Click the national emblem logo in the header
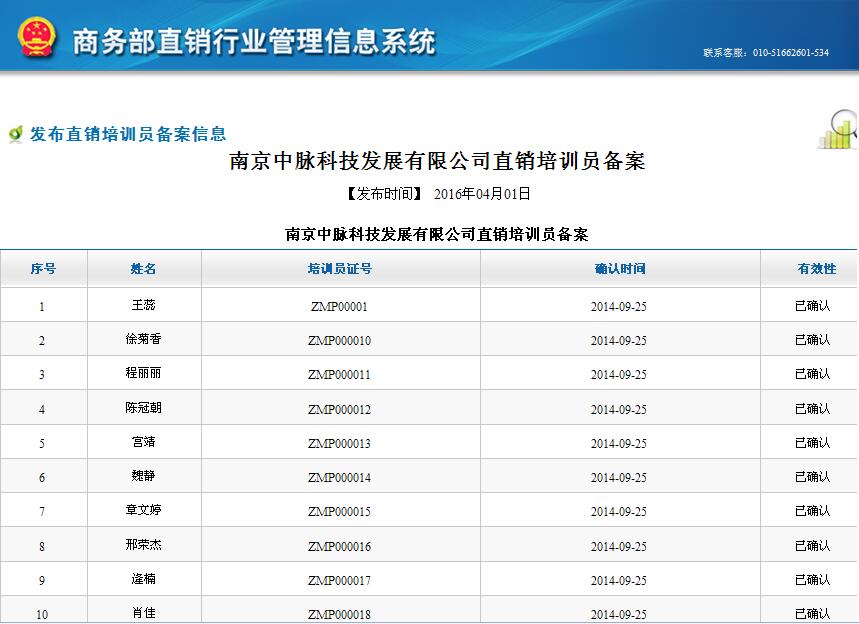 pos(36,37)
